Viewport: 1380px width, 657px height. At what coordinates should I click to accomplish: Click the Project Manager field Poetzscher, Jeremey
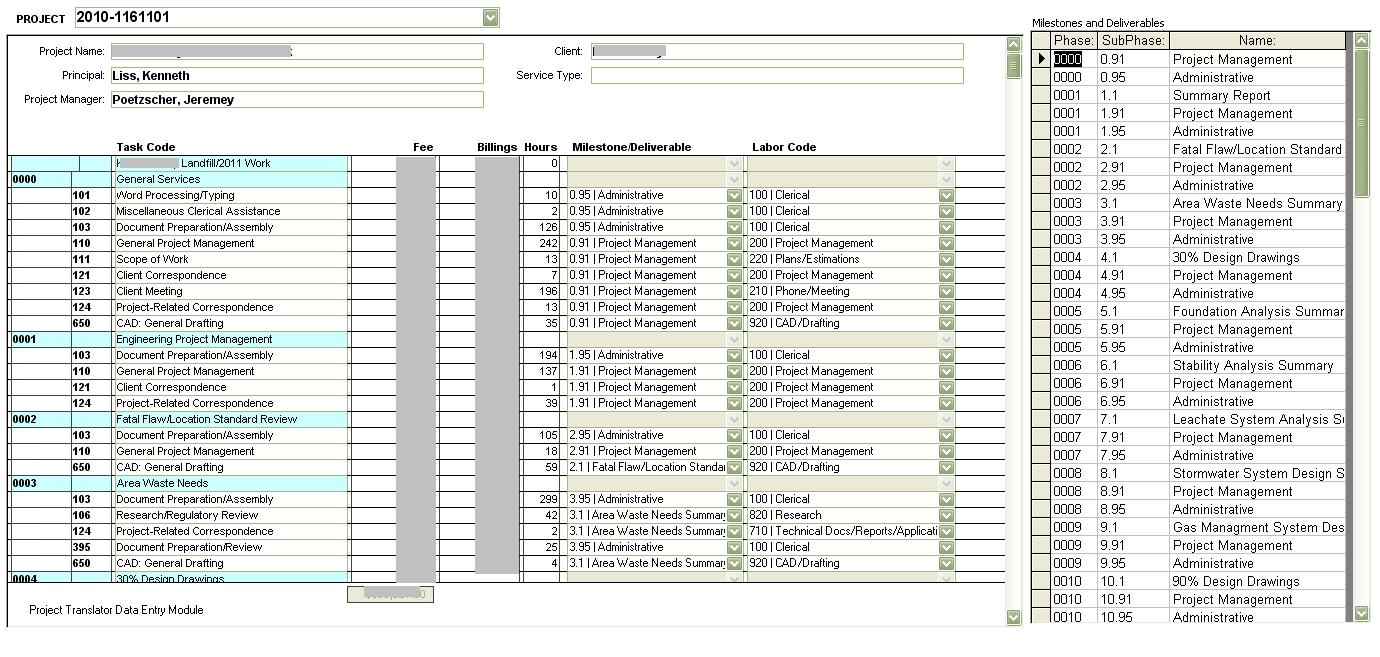tap(296, 99)
